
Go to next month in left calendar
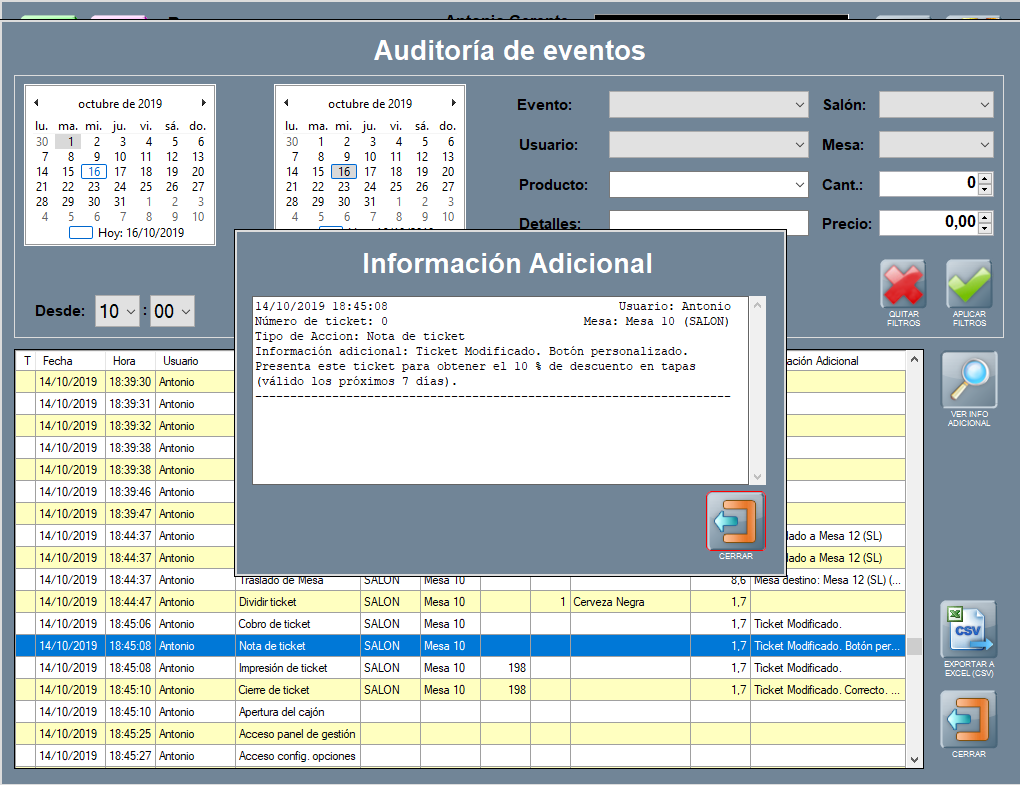tap(203, 103)
